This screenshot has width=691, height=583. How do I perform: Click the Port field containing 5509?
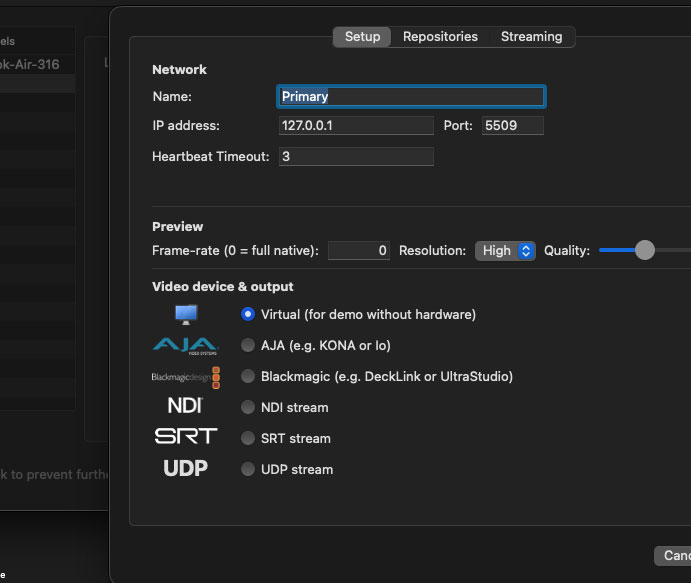pyautogui.click(x=512, y=126)
